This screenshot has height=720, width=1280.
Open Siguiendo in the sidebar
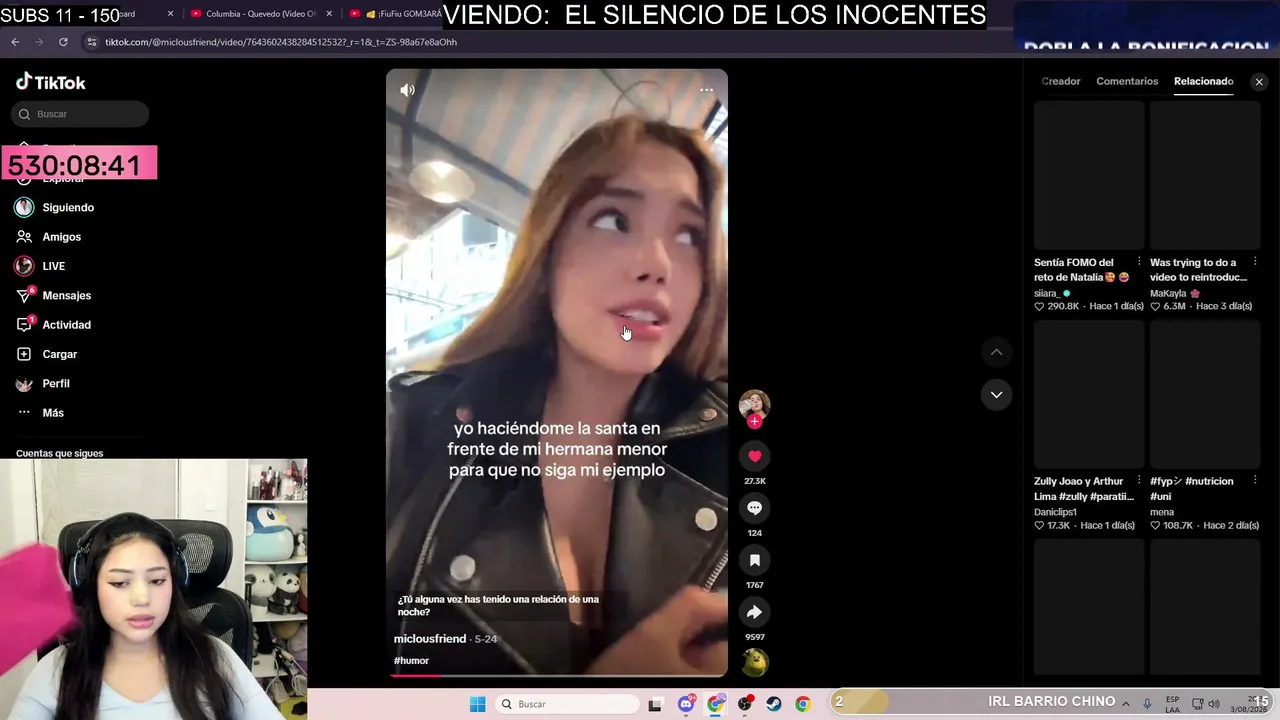point(68,207)
